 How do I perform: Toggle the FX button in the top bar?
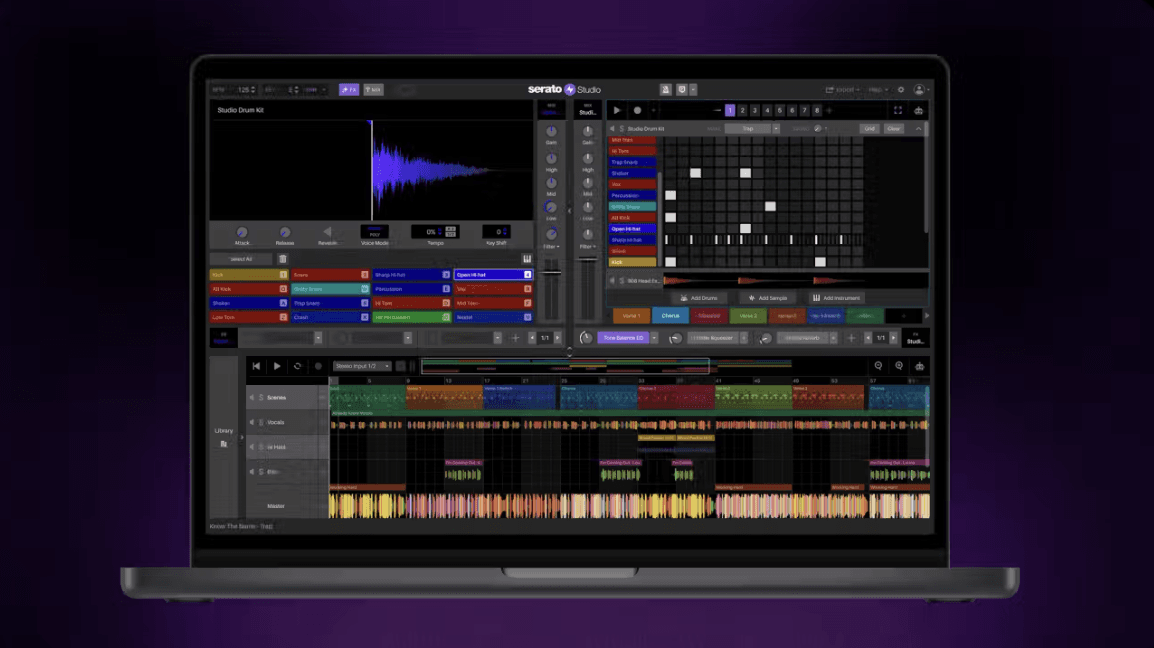[x=349, y=90]
